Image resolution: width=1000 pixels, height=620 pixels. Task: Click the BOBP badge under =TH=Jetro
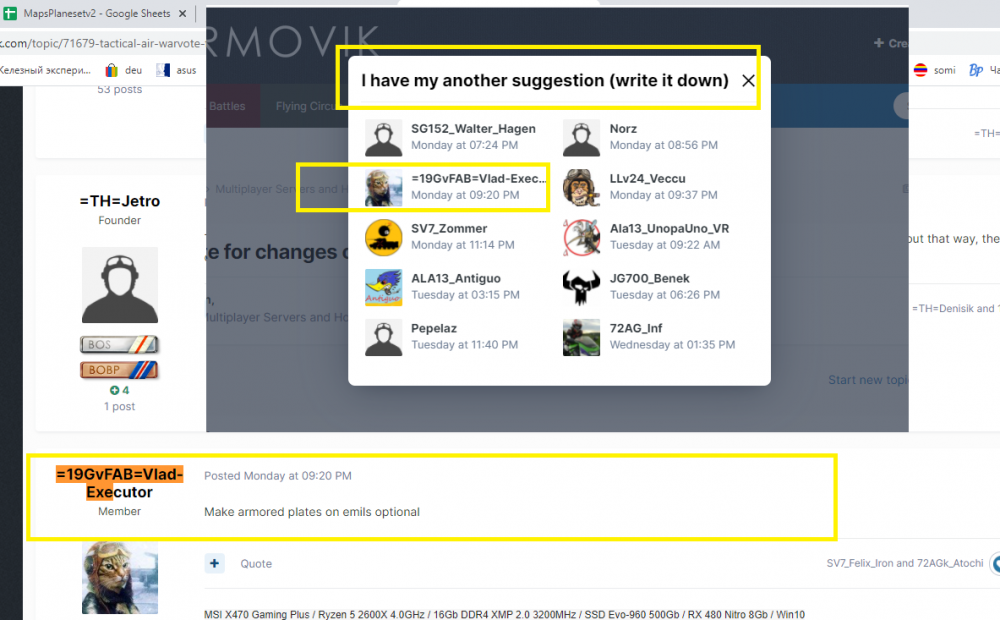coord(120,370)
